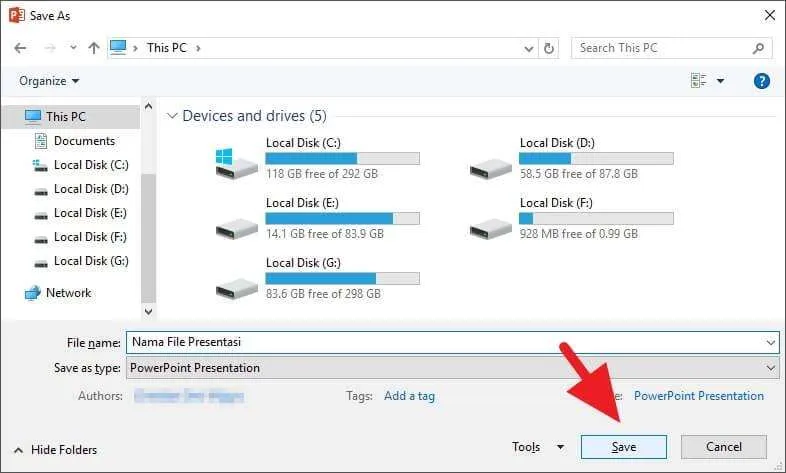Select the Local Disk (G:) drive icon
Viewport: 786px width, 473px height.
(x=236, y=288)
